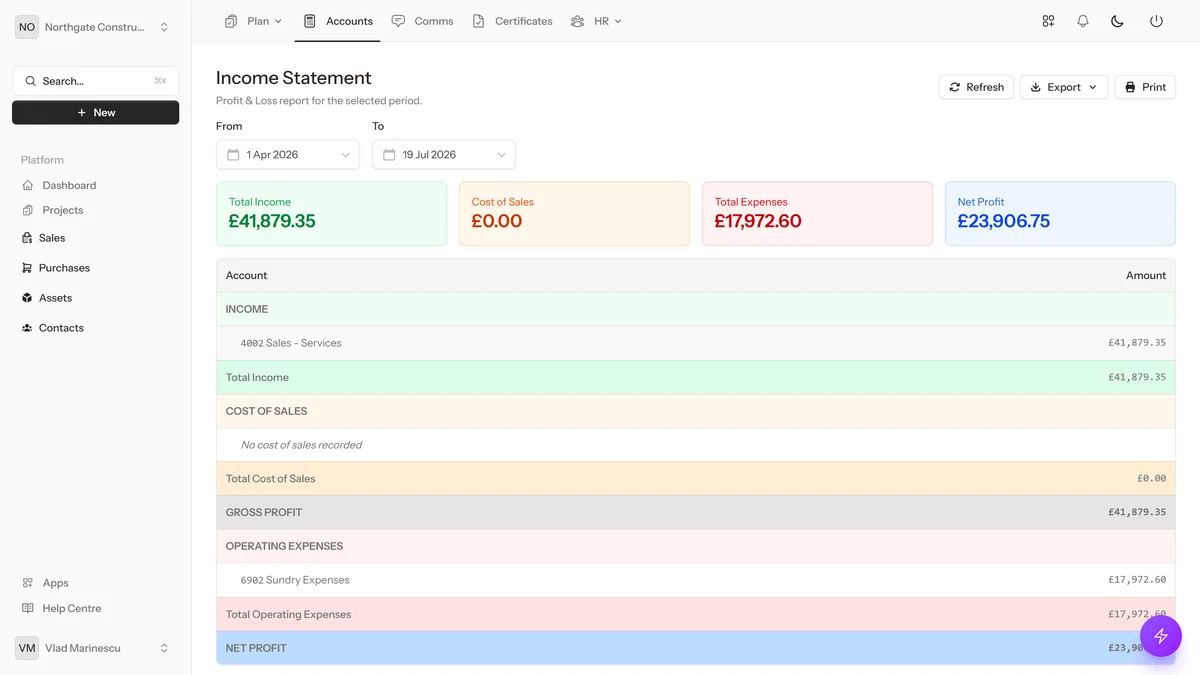This screenshot has width=1200, height=675.
Task: Toggle dark mode moon icon
Action: tap(1118, 21)
